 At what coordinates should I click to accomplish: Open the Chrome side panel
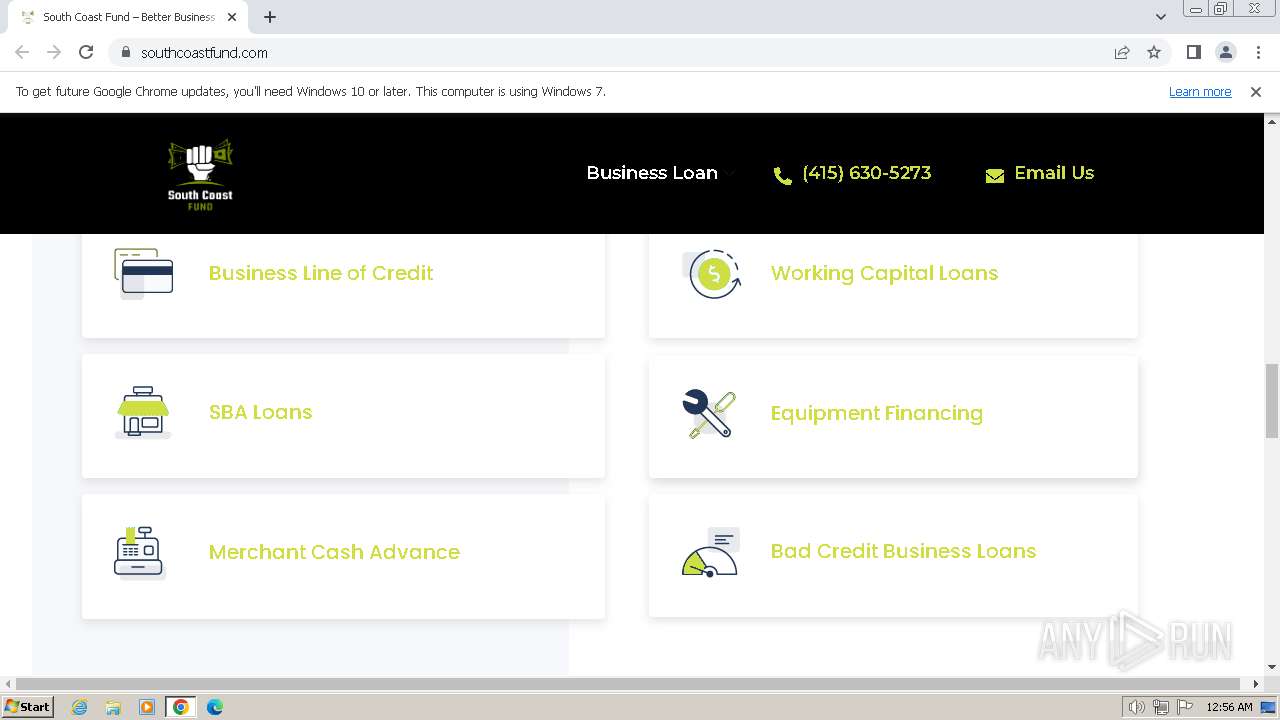coord(1193,52)
